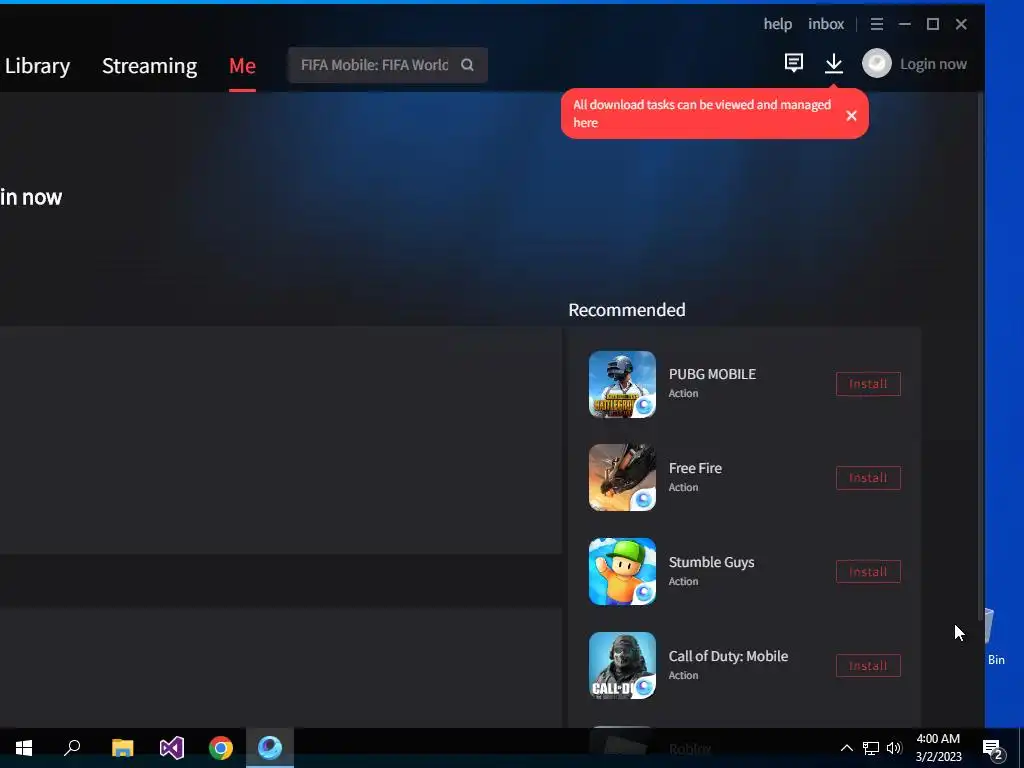This screenshot has height=768, width=1024.
Task: Install PUBG MOBILE
Action: 868,384
